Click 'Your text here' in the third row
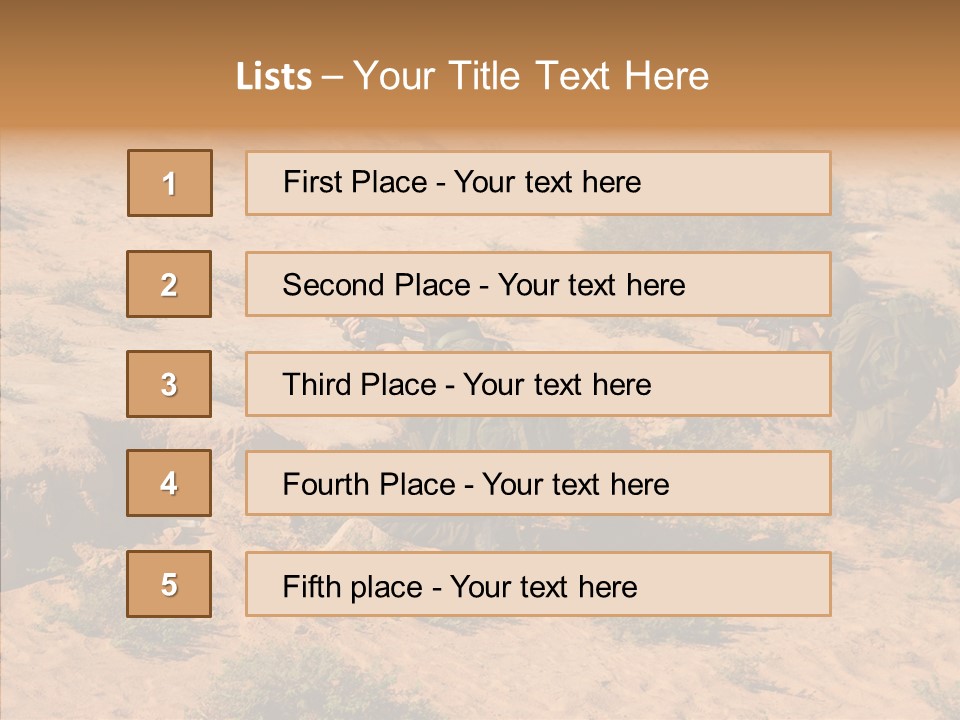The height and width of the screenshot is (720, 960). [557, 385]
